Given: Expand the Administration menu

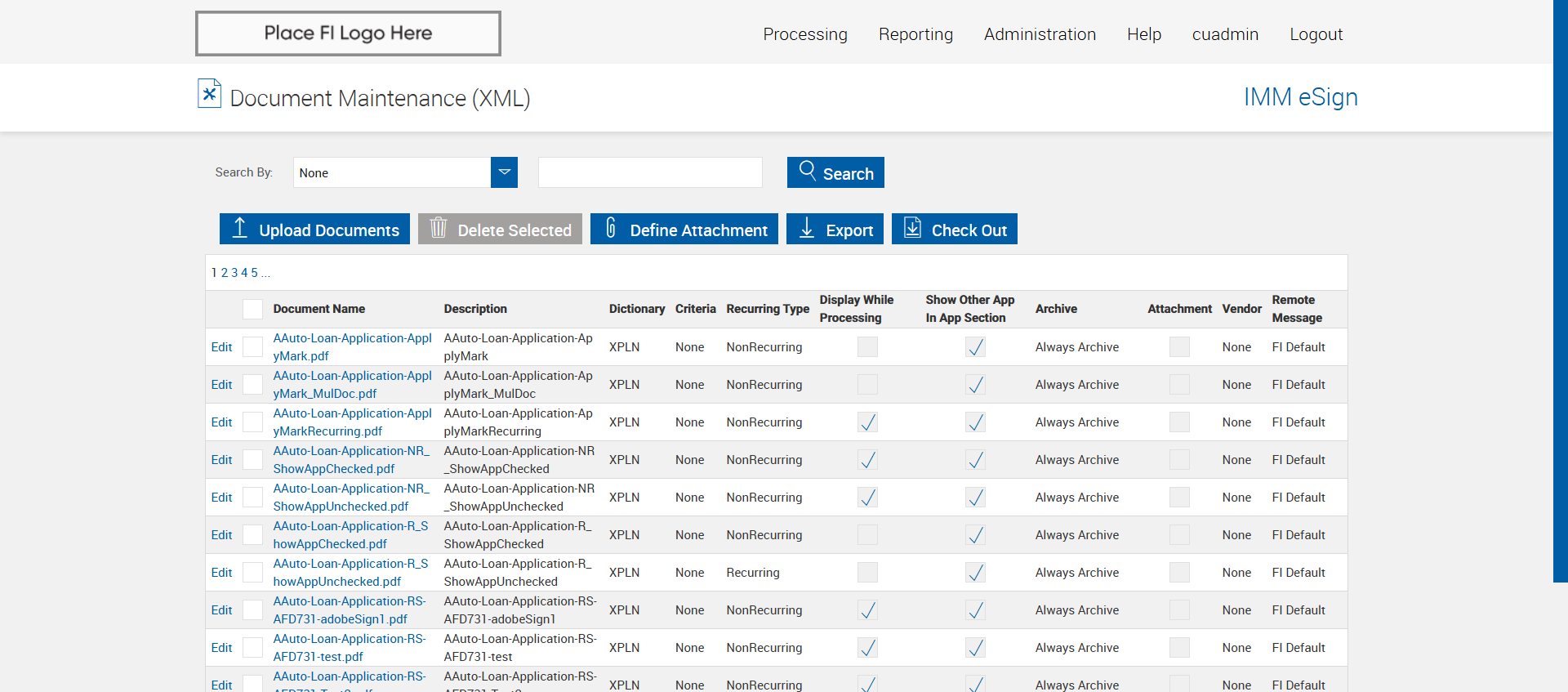Looking at the screenshot, I should click(1040, 34).
